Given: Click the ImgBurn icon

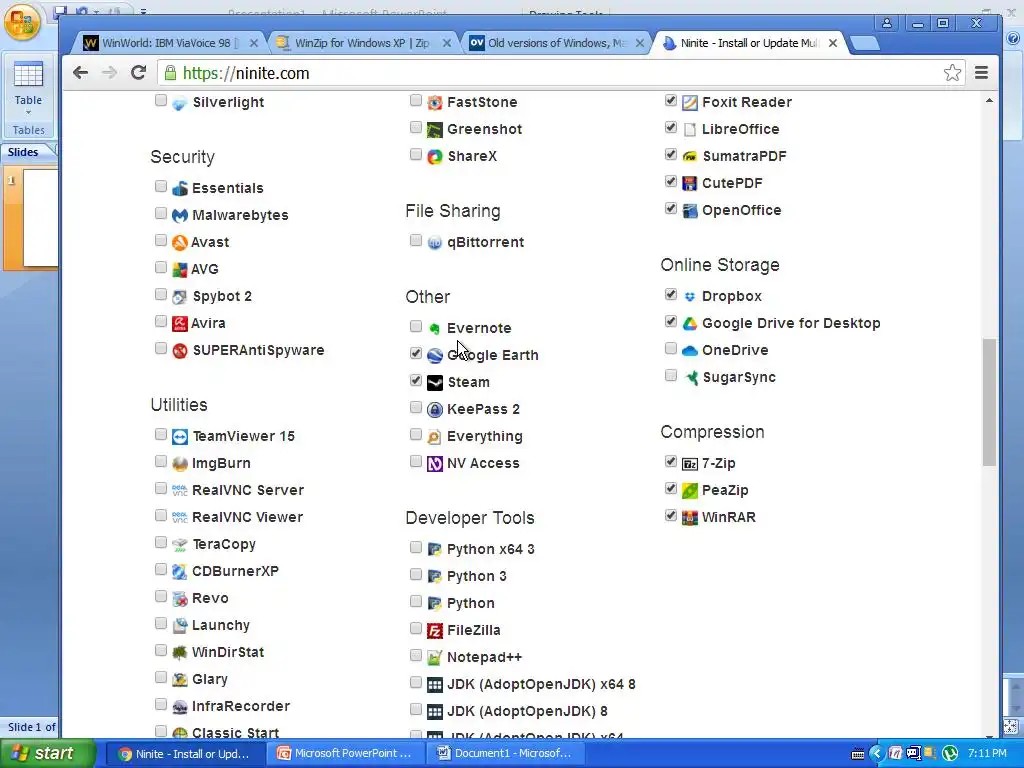Looking at the screenshot, I should [180, 464].
